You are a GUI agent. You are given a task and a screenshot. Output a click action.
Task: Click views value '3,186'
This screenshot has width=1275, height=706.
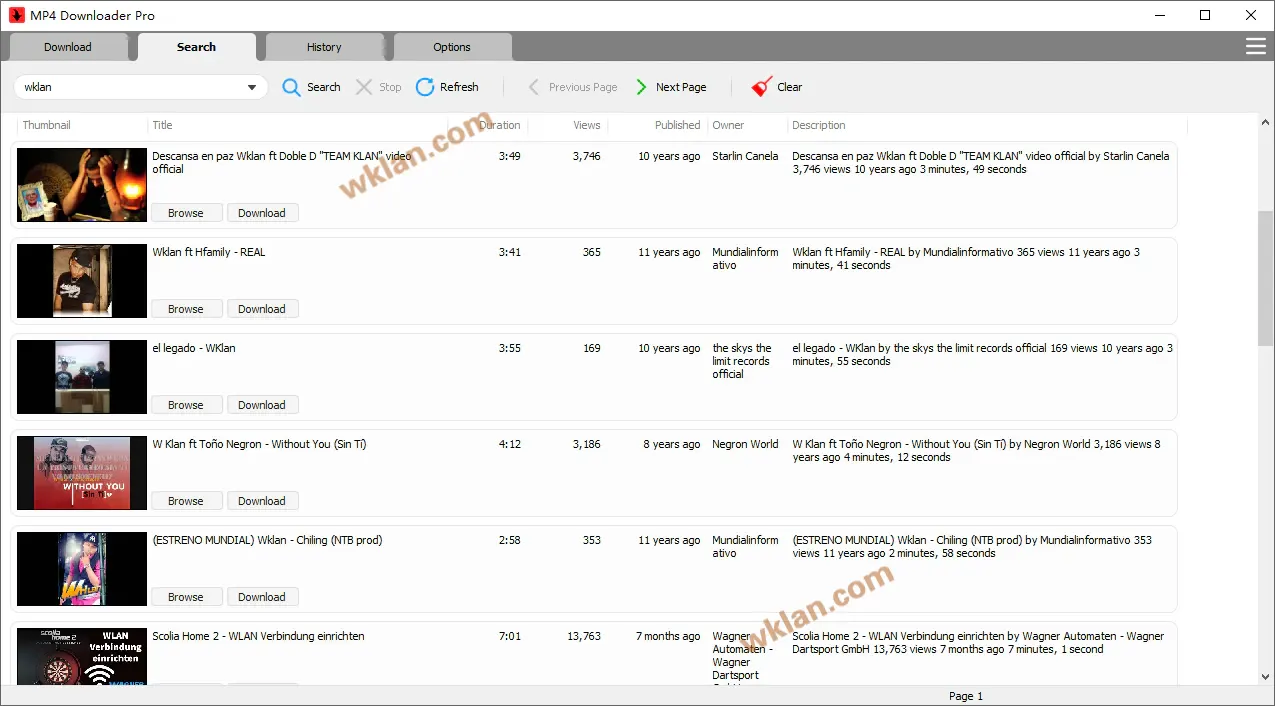587,444
